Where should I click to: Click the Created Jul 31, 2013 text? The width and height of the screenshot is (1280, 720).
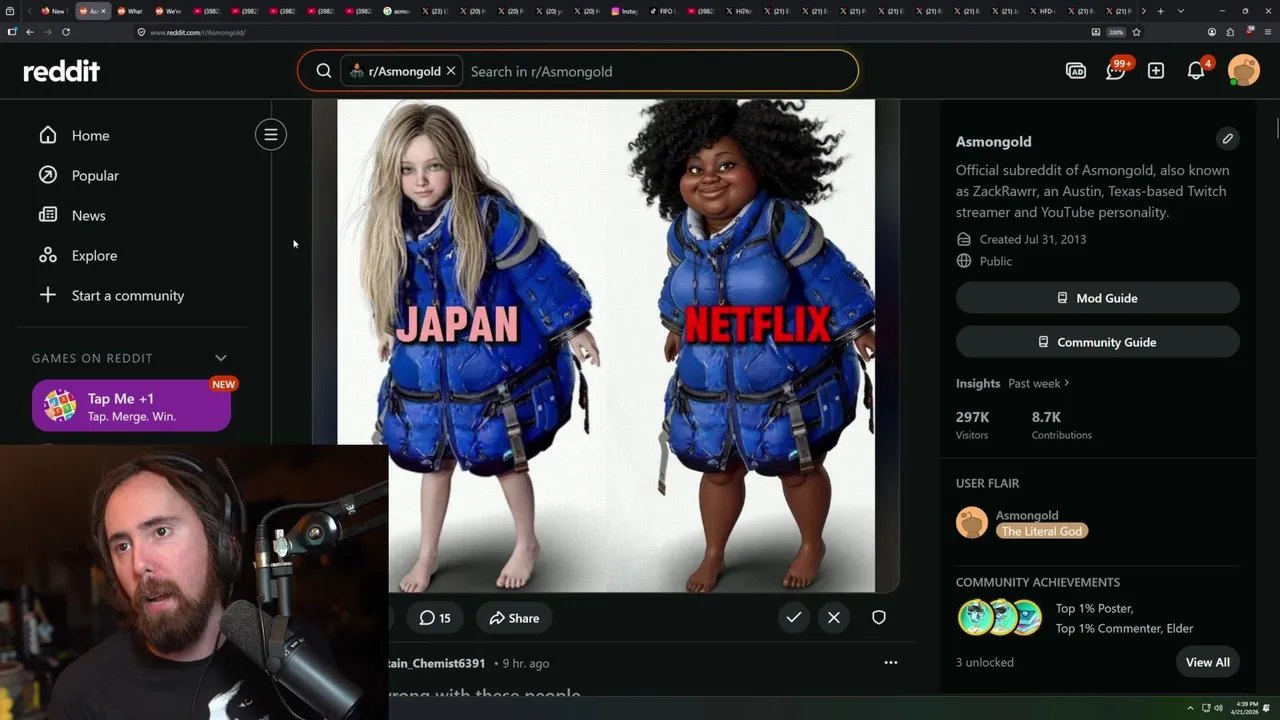[1032, 239]
